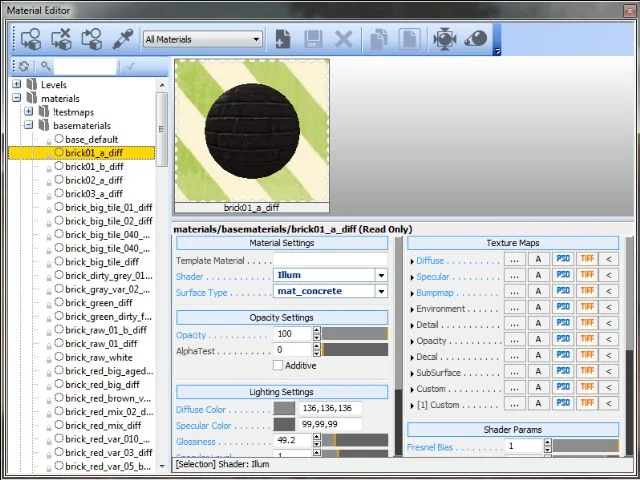Open the All Materials filter dropdown
This screenshot has height=480, width=640.
click(203, 40)
